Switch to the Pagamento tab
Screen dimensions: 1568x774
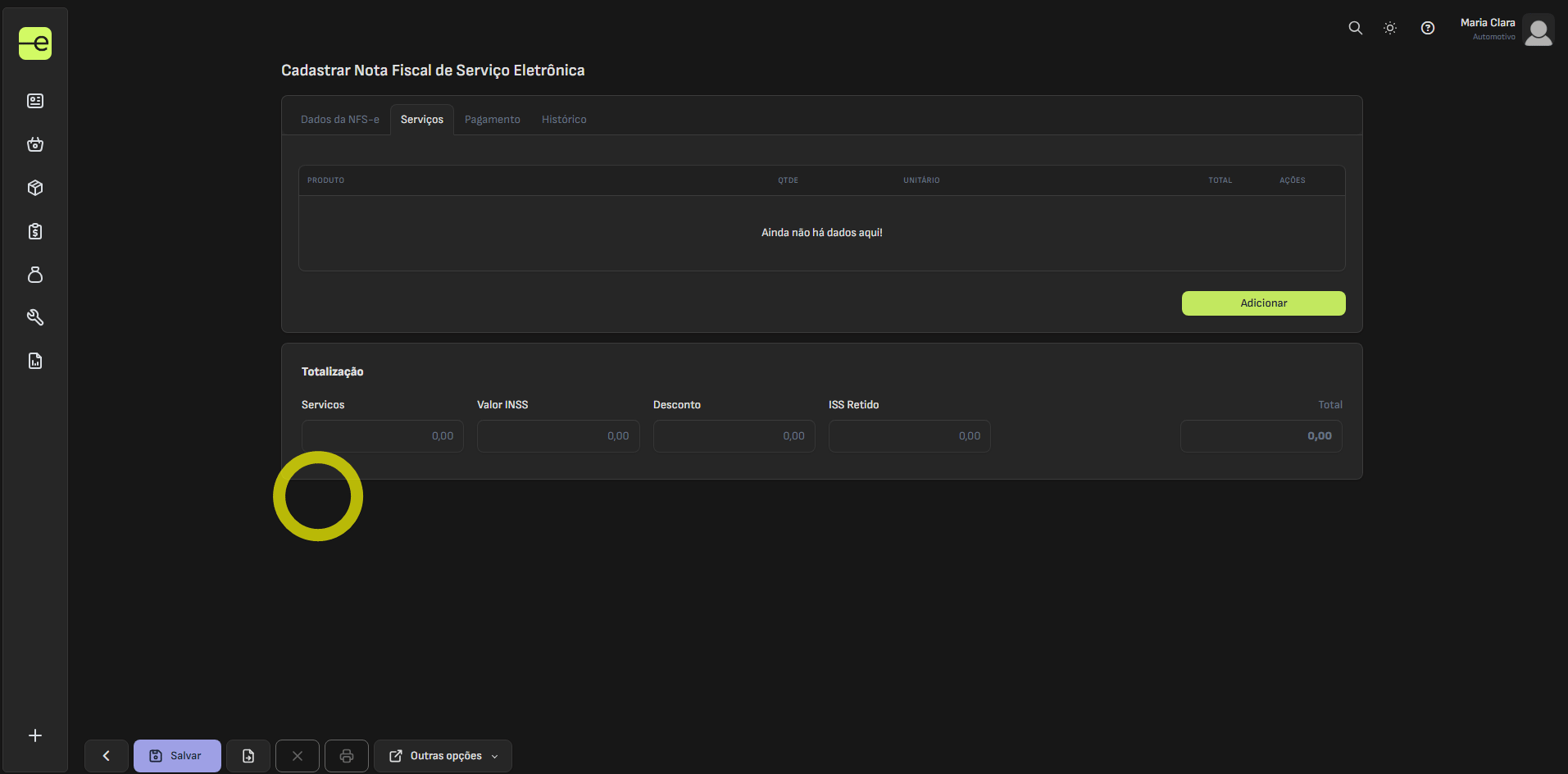click(492, 120)
